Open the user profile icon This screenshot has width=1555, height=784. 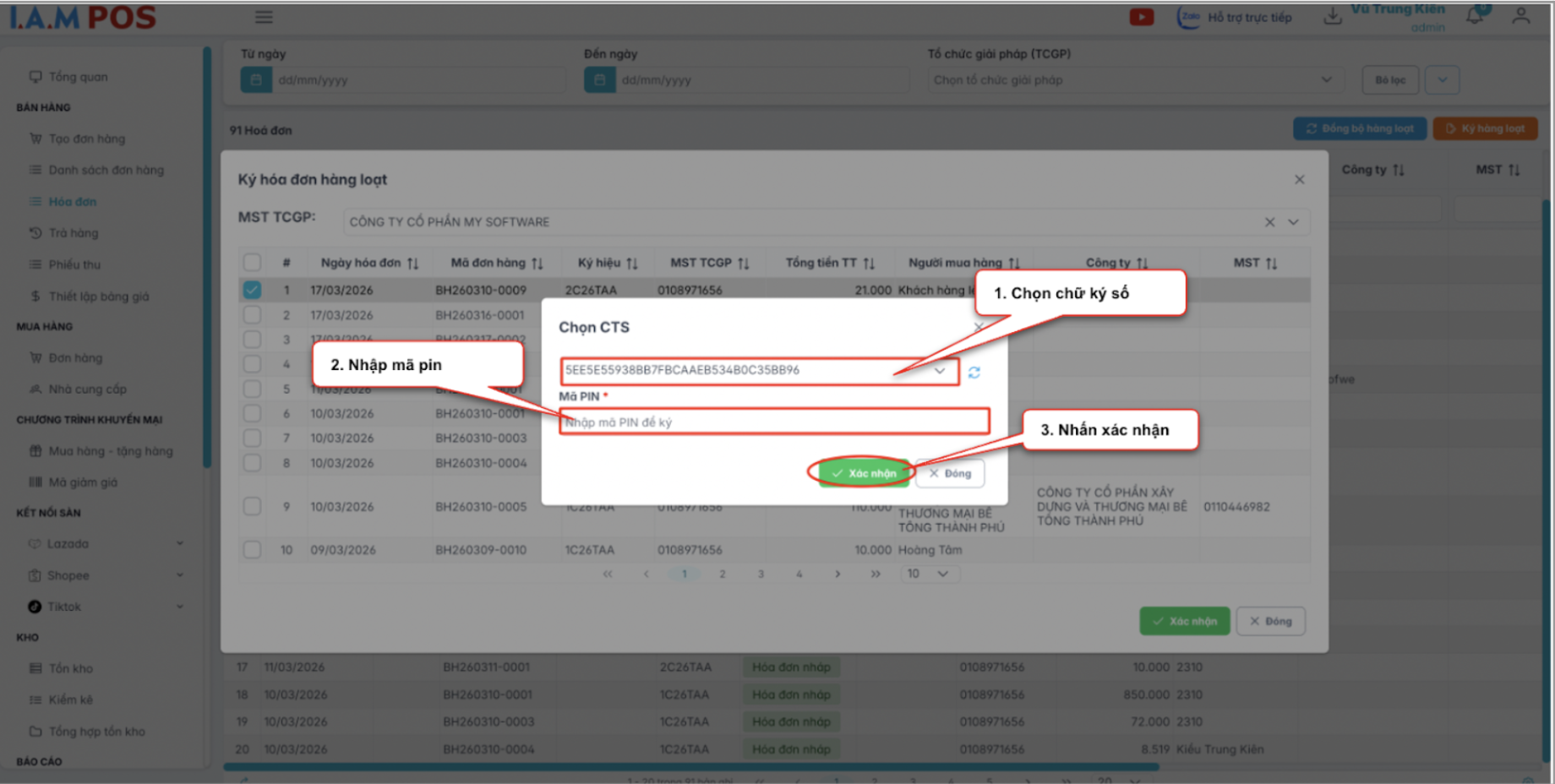pos(1520,16)
